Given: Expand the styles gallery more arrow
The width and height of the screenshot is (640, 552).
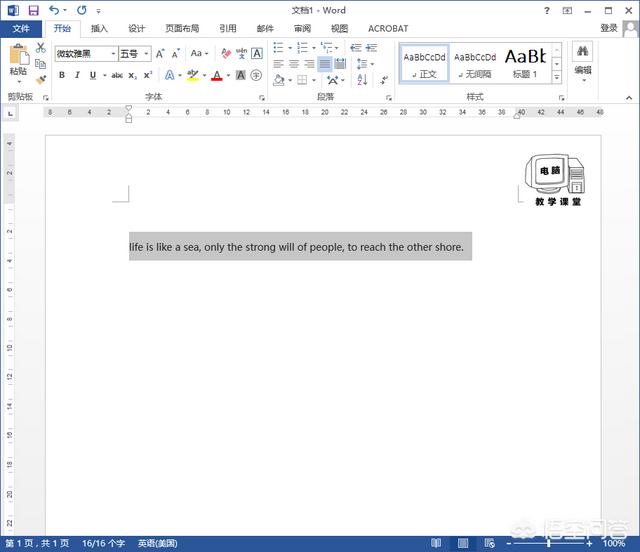Looking at the screenshot, I should [557, 78].
